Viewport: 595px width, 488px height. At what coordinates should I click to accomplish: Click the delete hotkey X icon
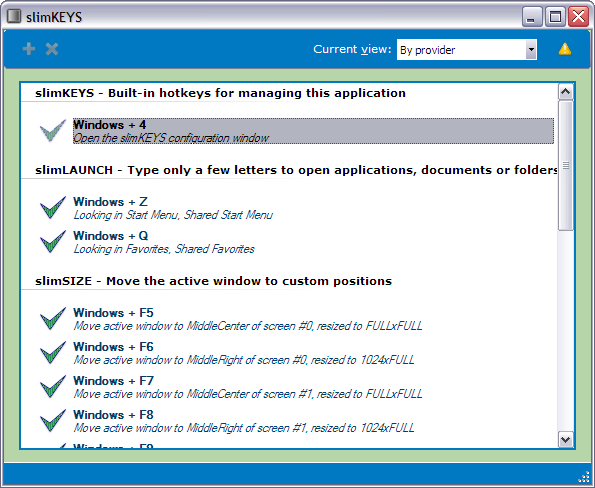coord(52,49)
